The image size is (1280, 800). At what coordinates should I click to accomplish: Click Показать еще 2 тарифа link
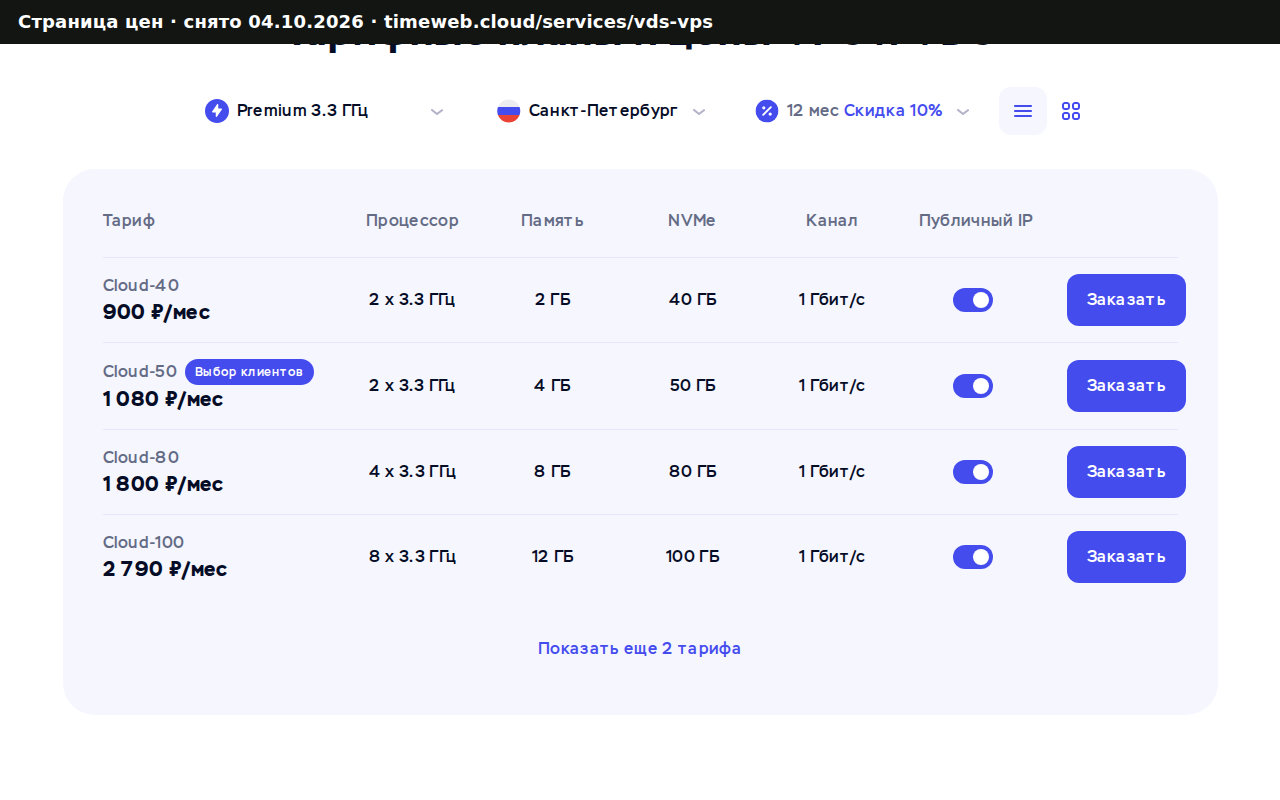point(640,648)
